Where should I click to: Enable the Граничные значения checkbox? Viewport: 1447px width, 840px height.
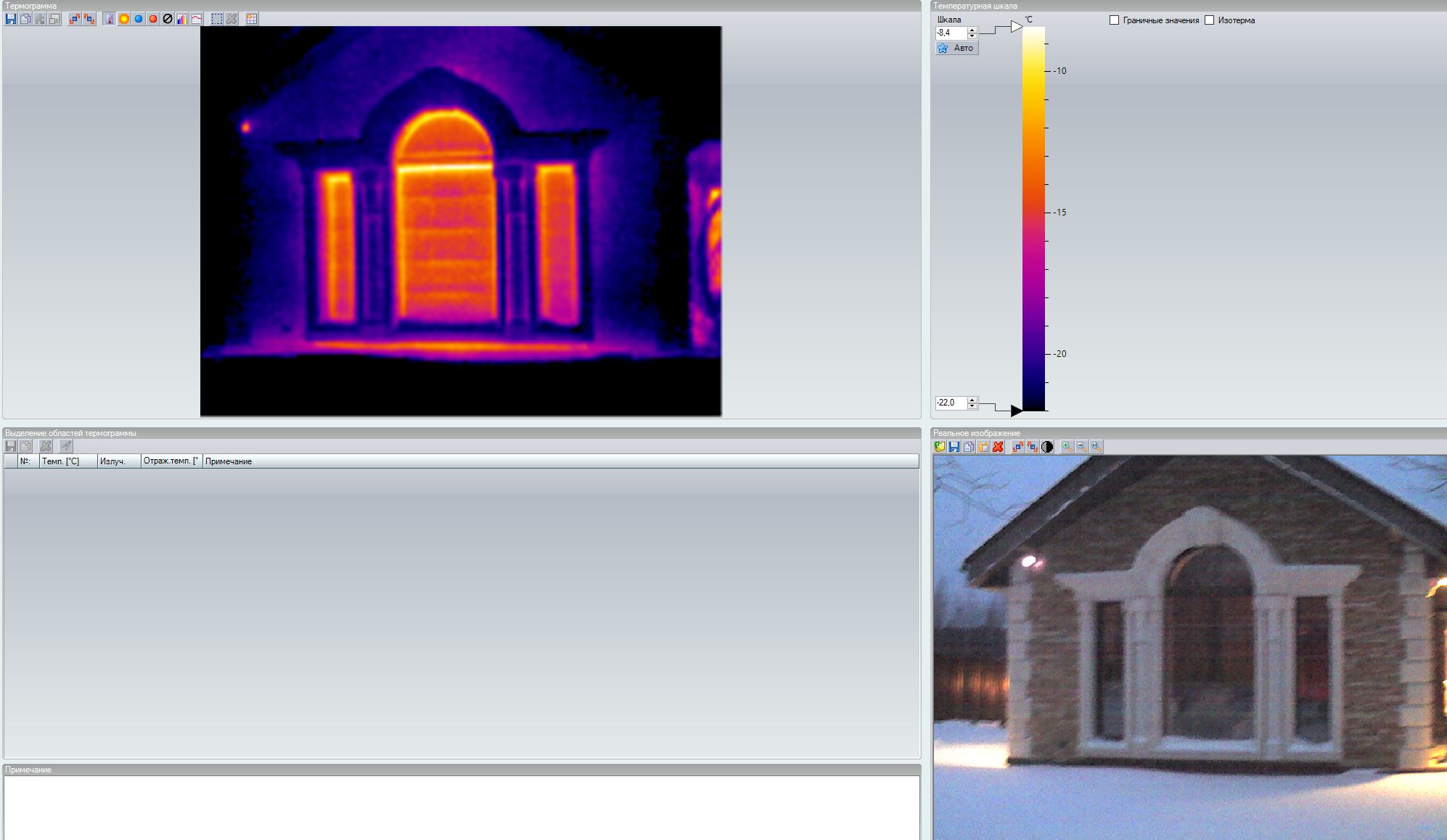(x=1115, y=20)
